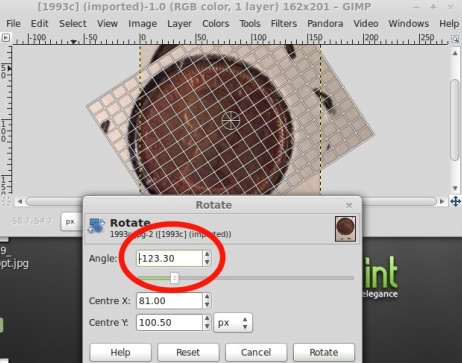462x363 pixels.
Task: Close the Rotate dialog
Action: click(349, 205)
